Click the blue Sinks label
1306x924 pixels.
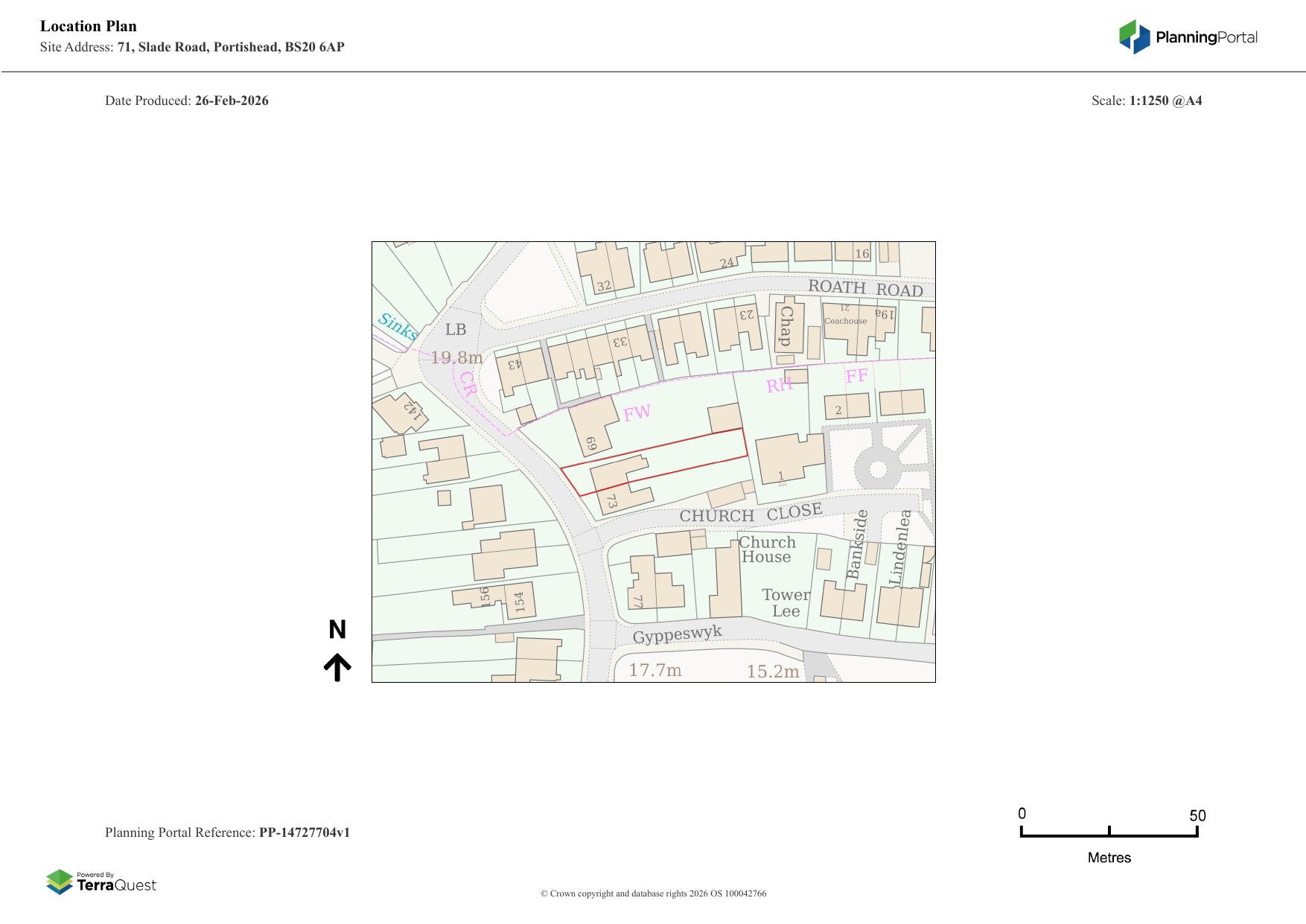397,326
